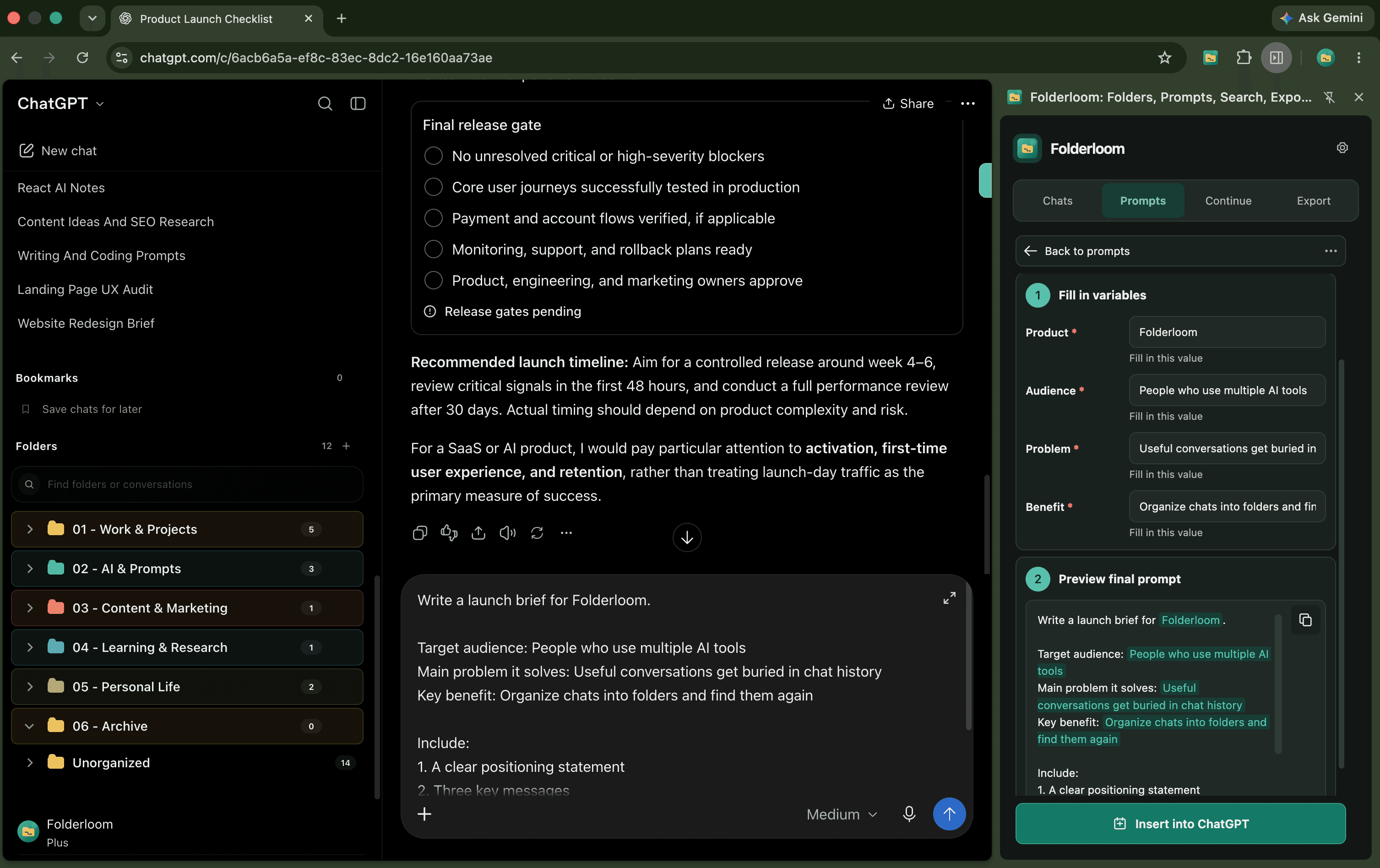Expand the Unorganized folder
This screenshot has height=868, width=1380.
[30, 763]
